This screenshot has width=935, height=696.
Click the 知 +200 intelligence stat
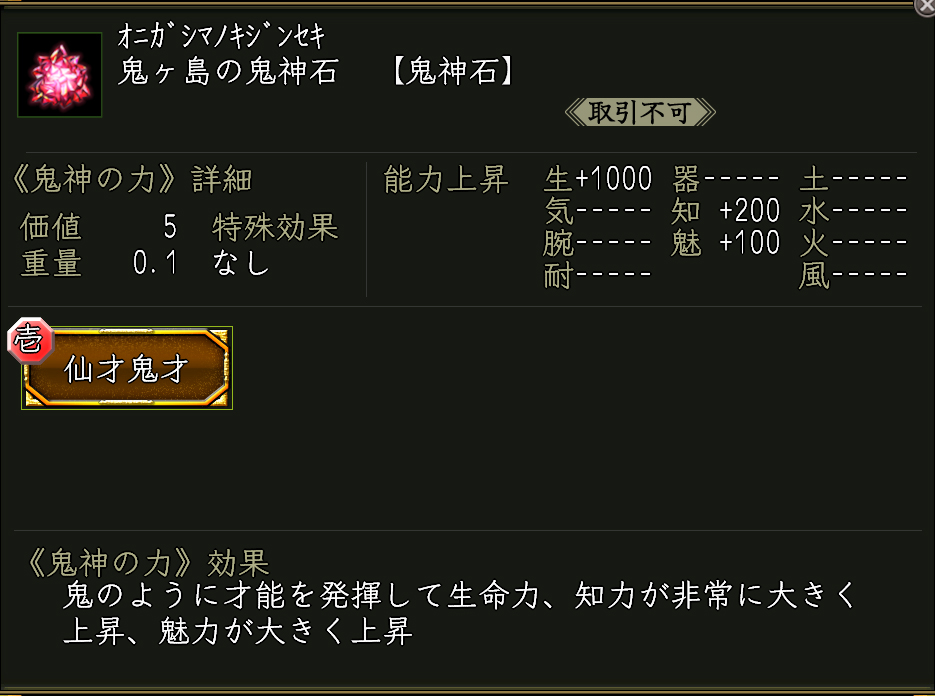[x=726, y=211]
